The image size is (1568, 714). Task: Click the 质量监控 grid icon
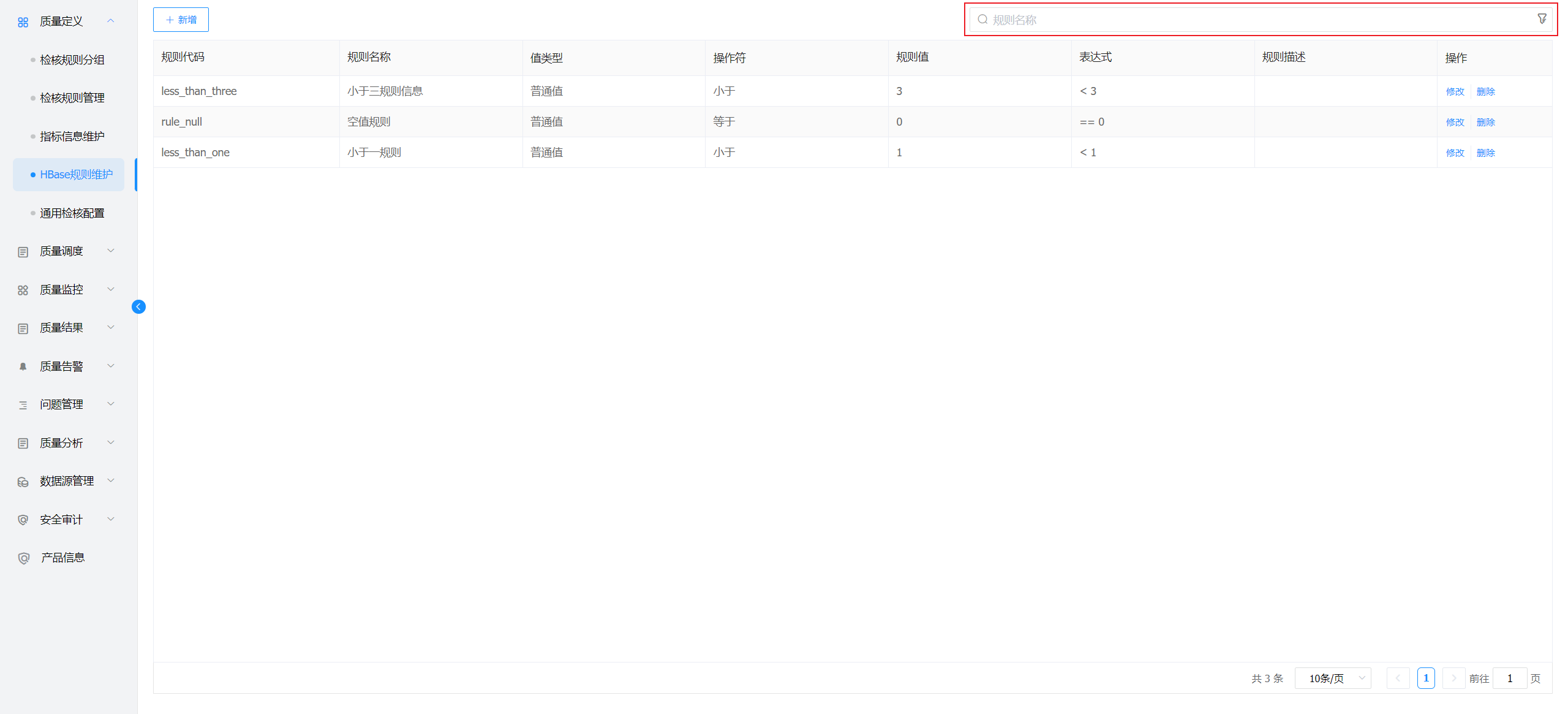(x=23, y=290)
